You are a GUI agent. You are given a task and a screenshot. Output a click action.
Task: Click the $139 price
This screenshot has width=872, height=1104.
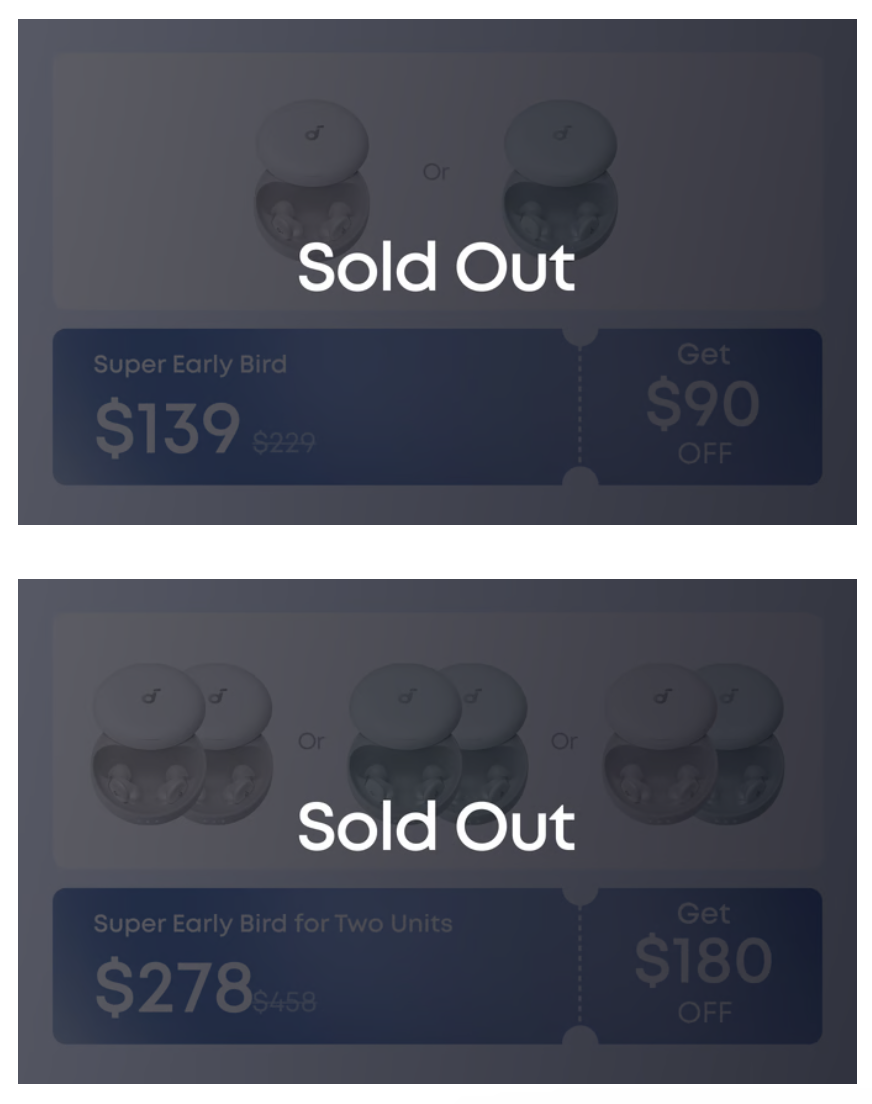pos(167,427)
